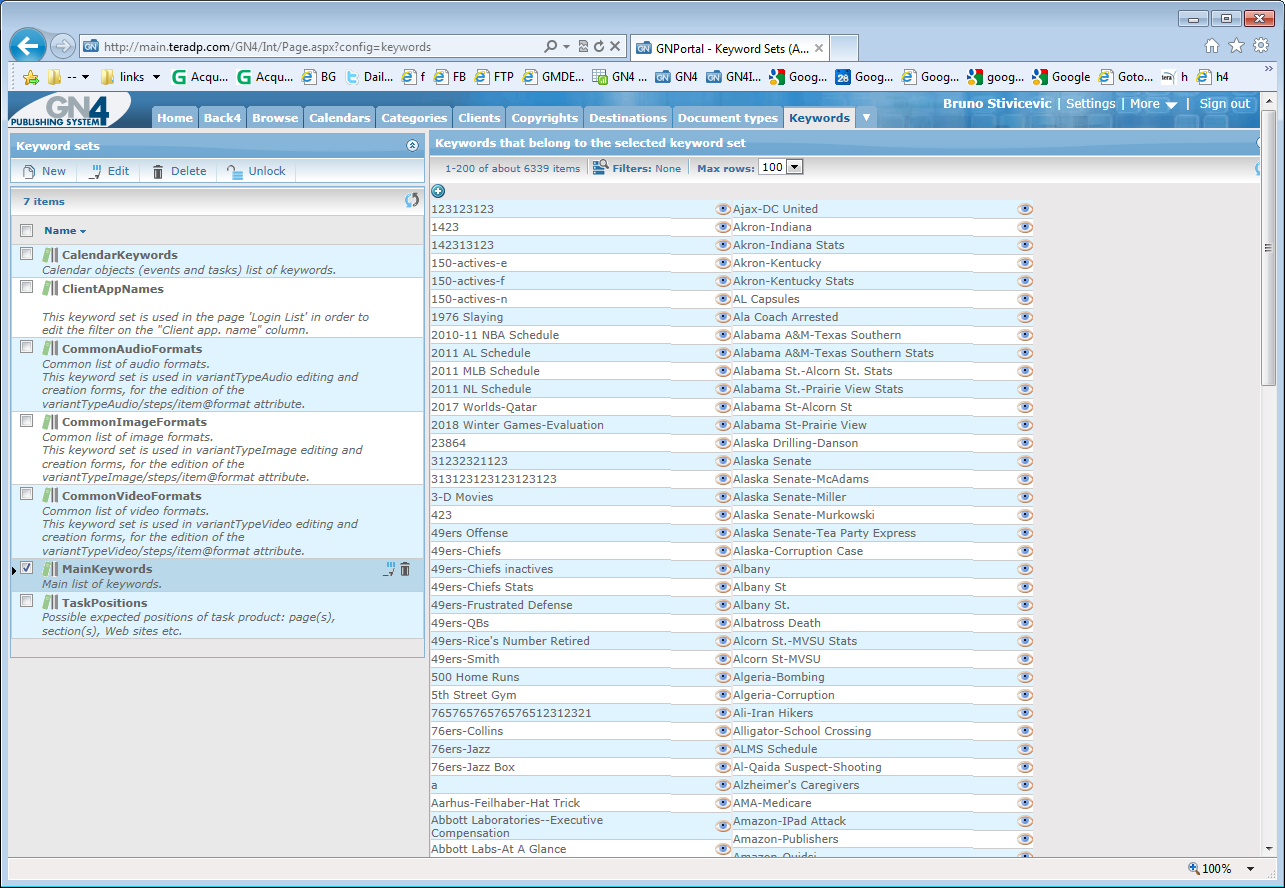Click the trash icon on MainKeywords row
Screen dimensions: 1285x888
pyautogui.click(x=405, y=569)
